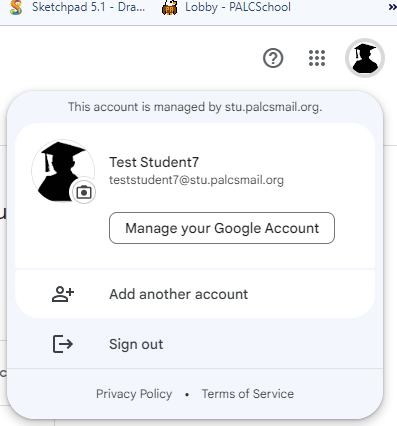Expand the hidden bookmarks overflow chevron

click(392, 7)
